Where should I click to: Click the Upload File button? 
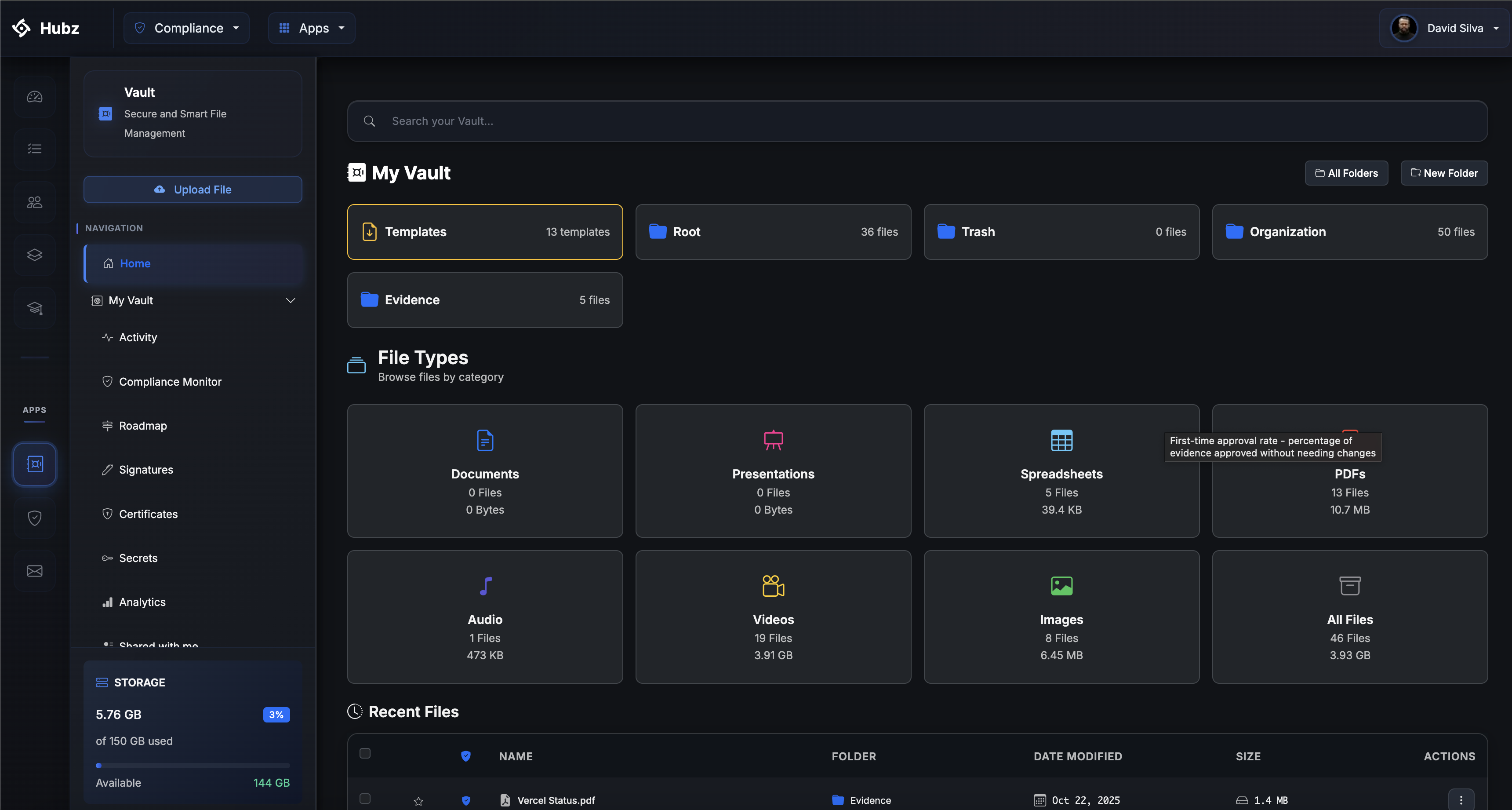pos(193,190)
